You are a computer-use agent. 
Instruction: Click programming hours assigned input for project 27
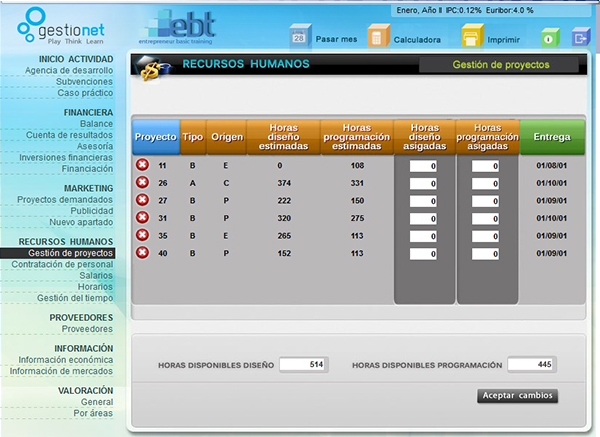[485, 201]
